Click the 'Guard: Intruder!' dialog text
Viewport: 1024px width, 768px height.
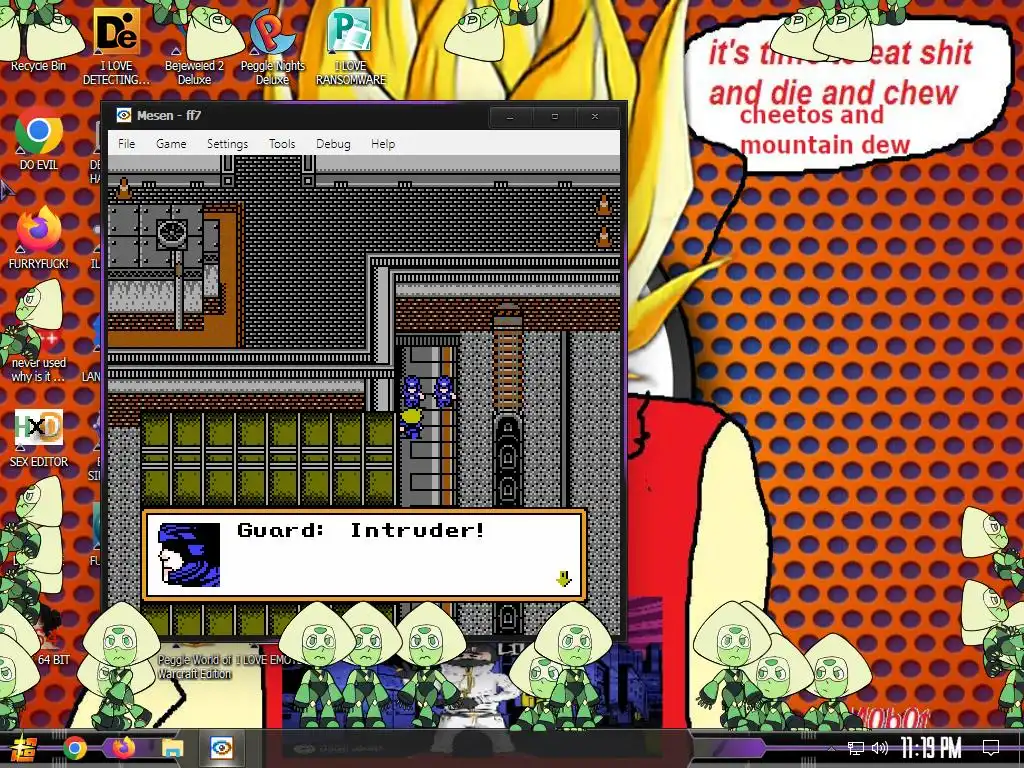[x=361, y=530]
